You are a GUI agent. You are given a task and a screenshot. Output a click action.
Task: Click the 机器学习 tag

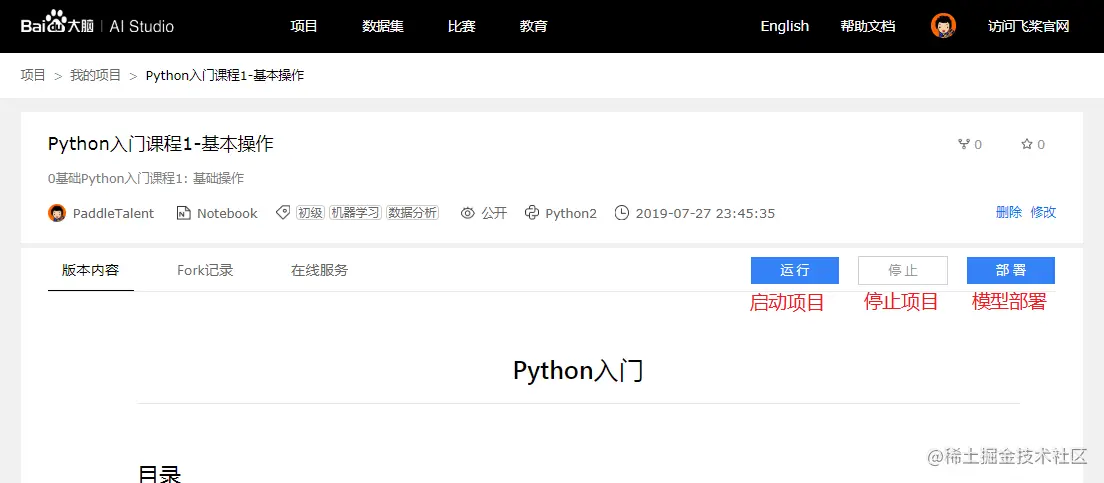pyautogui.click(x=356, y=213)
